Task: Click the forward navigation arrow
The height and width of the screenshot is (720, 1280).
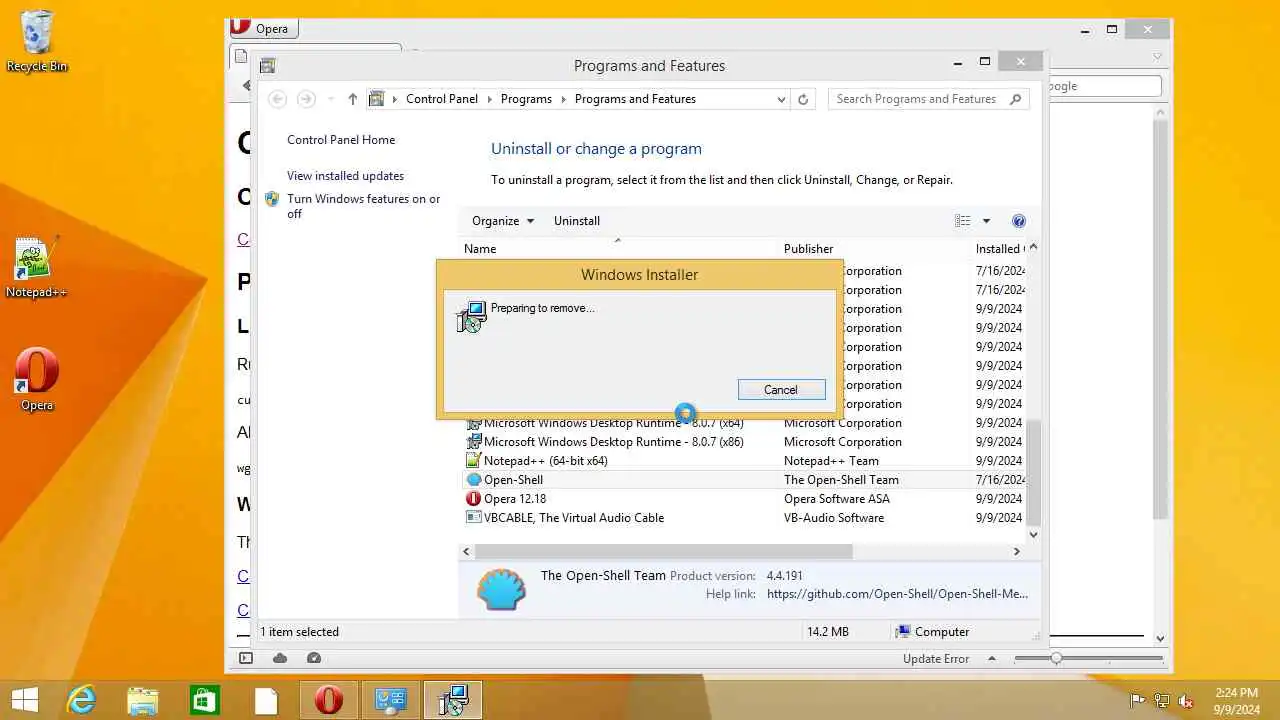Action: click(307, 99)
